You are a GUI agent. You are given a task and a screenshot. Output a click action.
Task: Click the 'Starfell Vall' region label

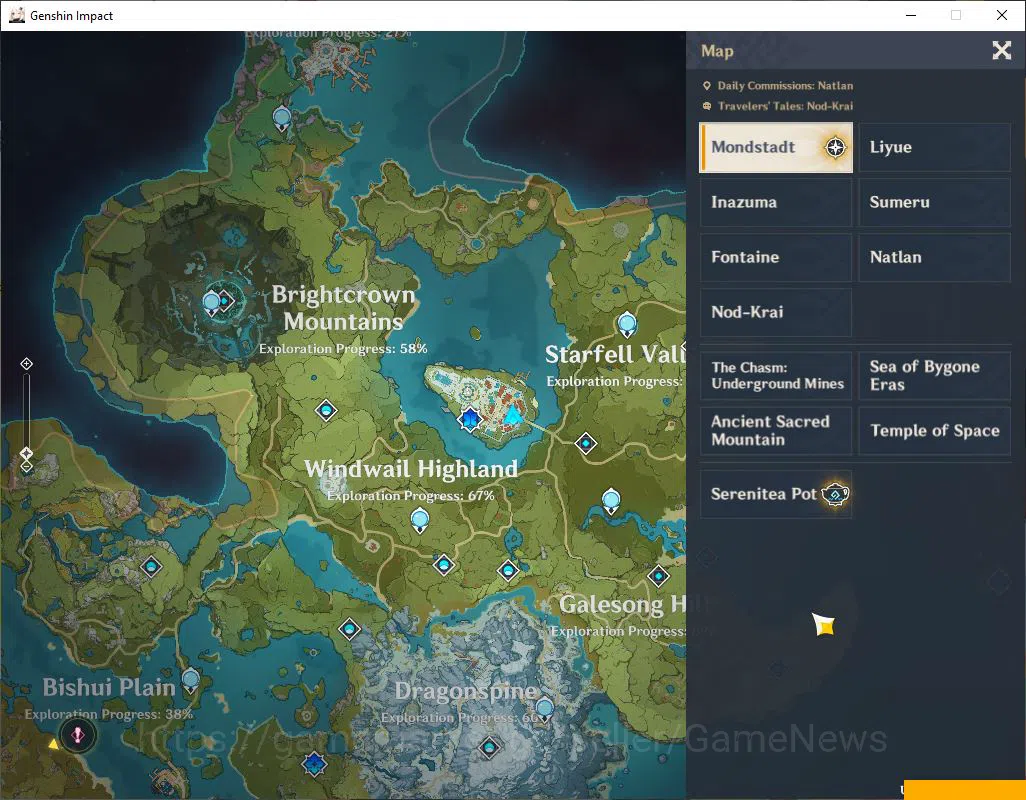[x=615, y=355]
